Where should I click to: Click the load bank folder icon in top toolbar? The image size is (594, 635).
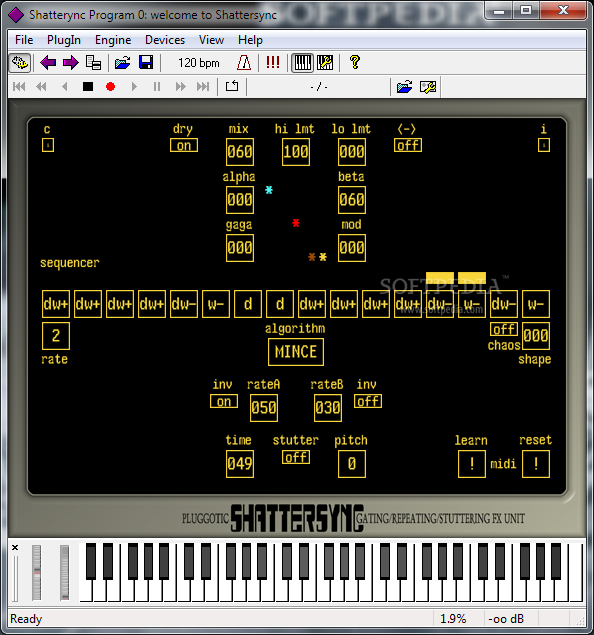click(122, 63)
